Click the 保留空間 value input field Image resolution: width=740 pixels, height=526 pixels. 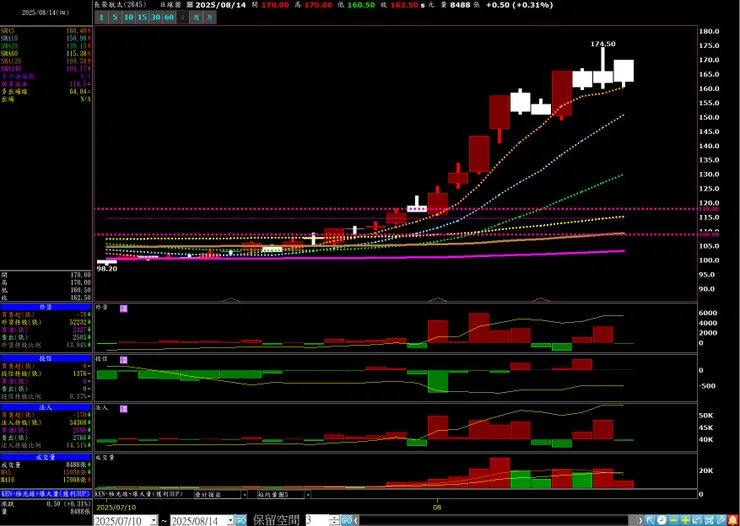pos(318,520)
